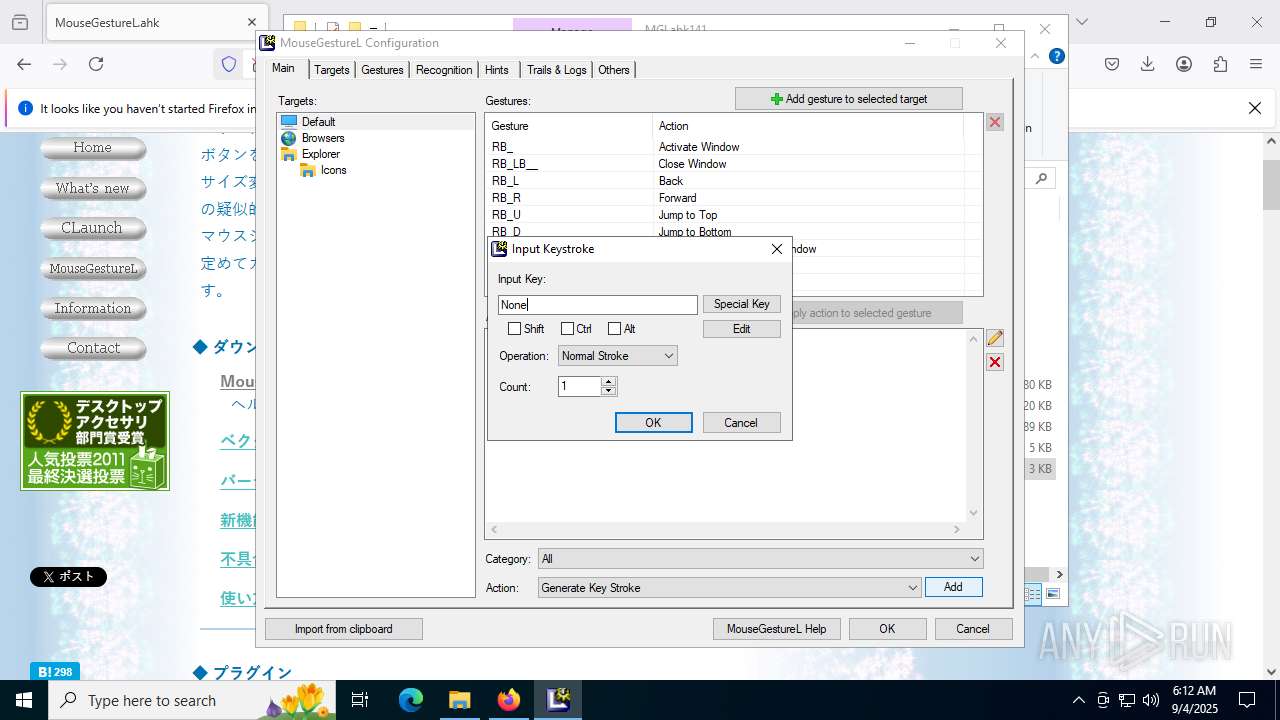Viewport: 1280px width, 720px height.
Task: Select the Browsers target
Action: (x=322, y=138)
